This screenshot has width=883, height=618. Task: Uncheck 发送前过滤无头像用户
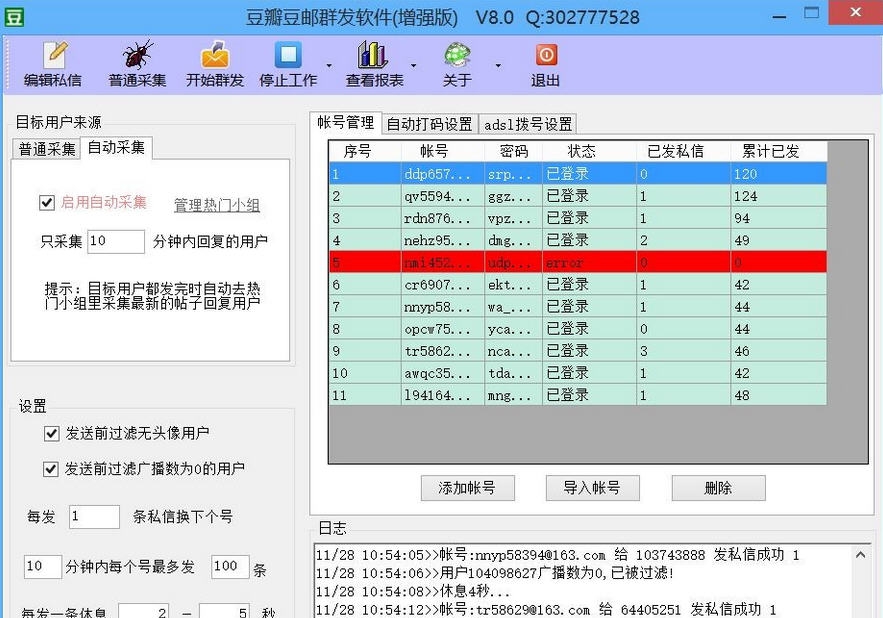point(50,434)
